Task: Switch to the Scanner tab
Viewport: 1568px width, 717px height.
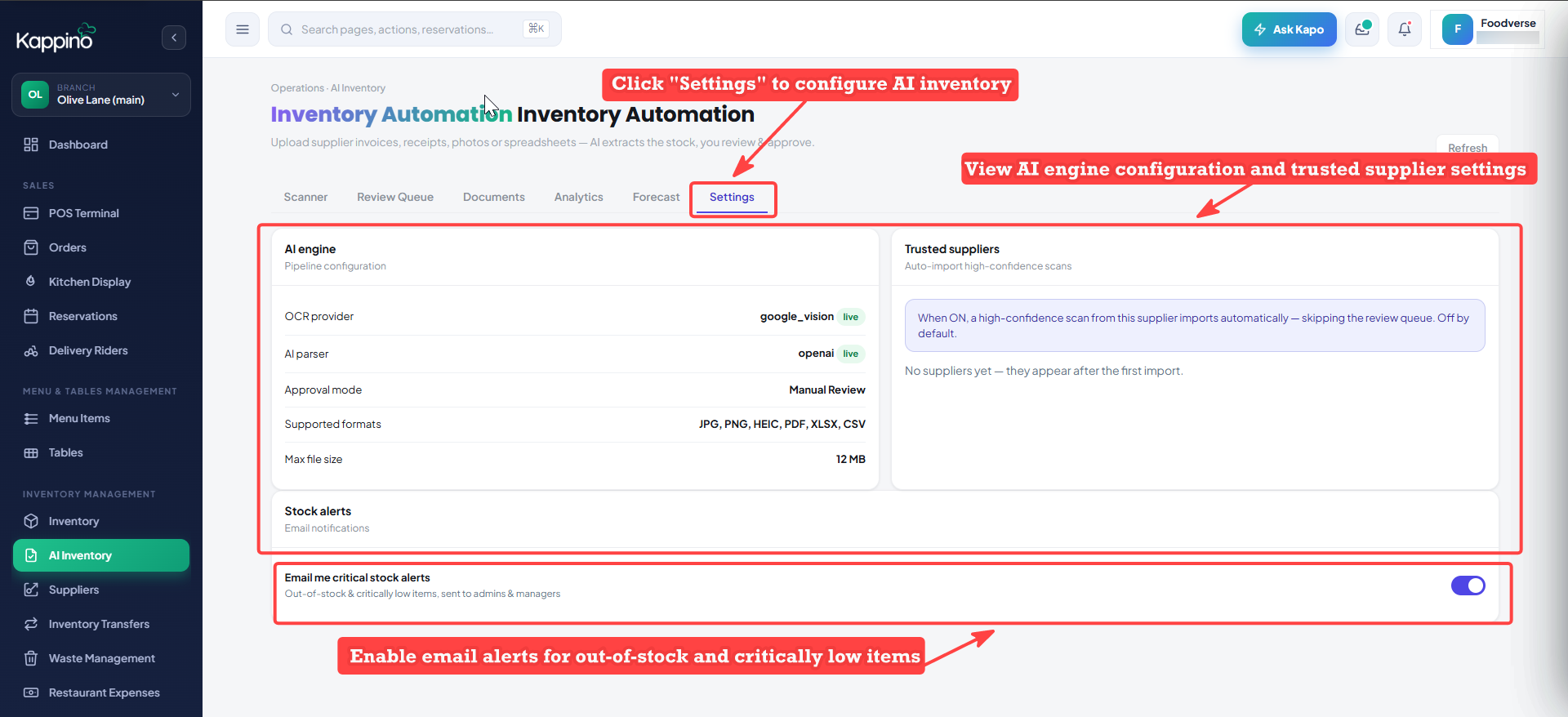Action: coord(305,197)
